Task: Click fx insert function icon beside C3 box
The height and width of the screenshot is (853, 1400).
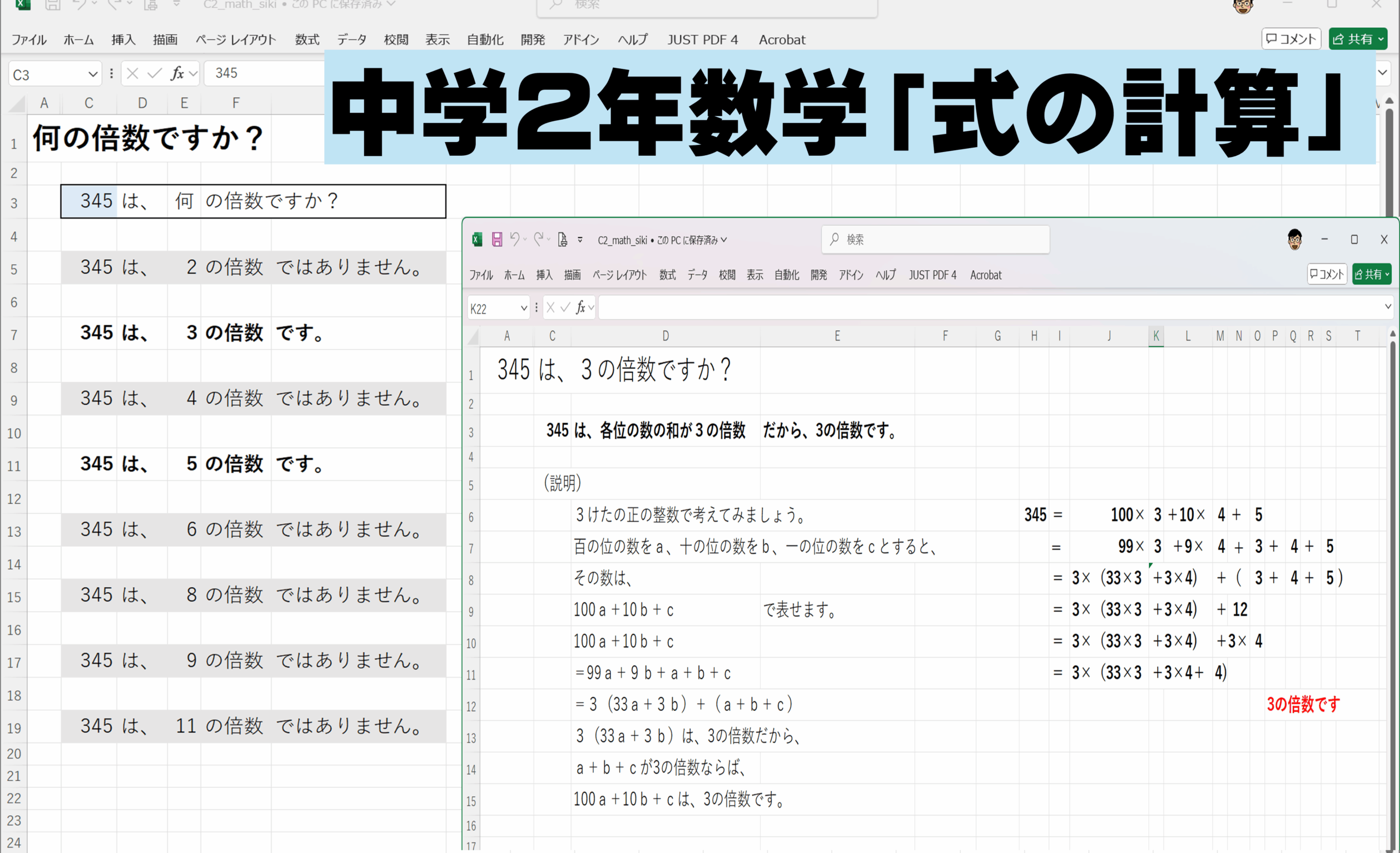Action: pyautogui.click(x=177, y=74)
